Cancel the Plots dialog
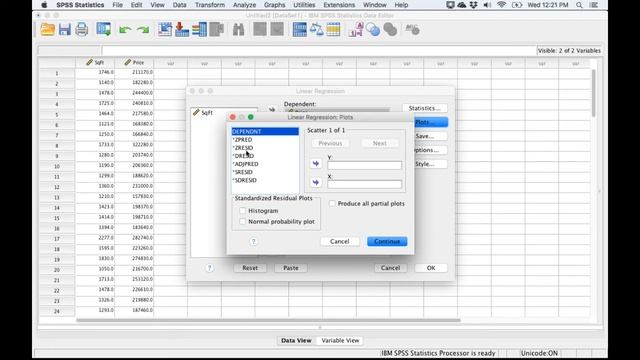This screenshot has height=360, width=640. pyautogui.click(x=340, y=241)
